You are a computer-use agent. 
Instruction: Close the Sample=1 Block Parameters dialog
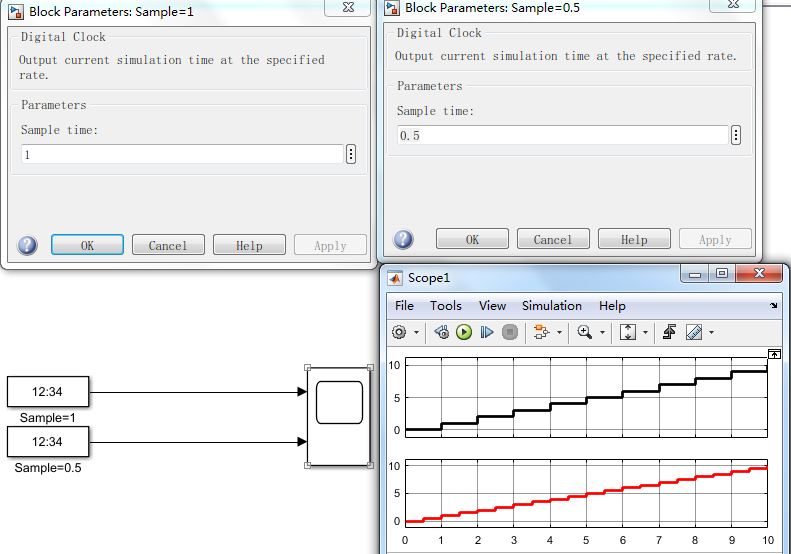click(348, 7)
